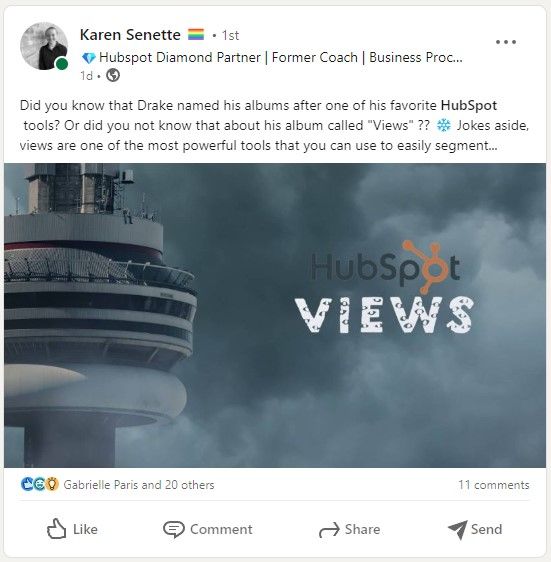Open the HubSpot Views post image
The width and height of the screenshot is (551, 562).
click(275, 315)
